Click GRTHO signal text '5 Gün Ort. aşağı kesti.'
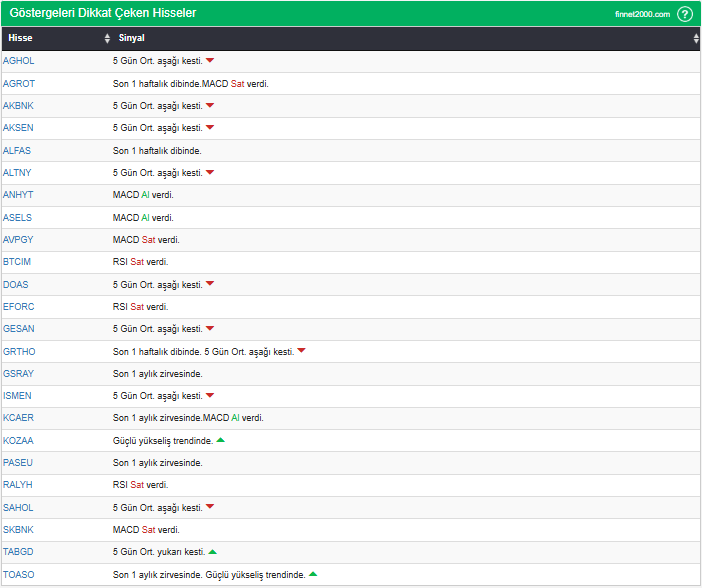The width and height of the screenshot is (702, 588). (x=249, y=352)
